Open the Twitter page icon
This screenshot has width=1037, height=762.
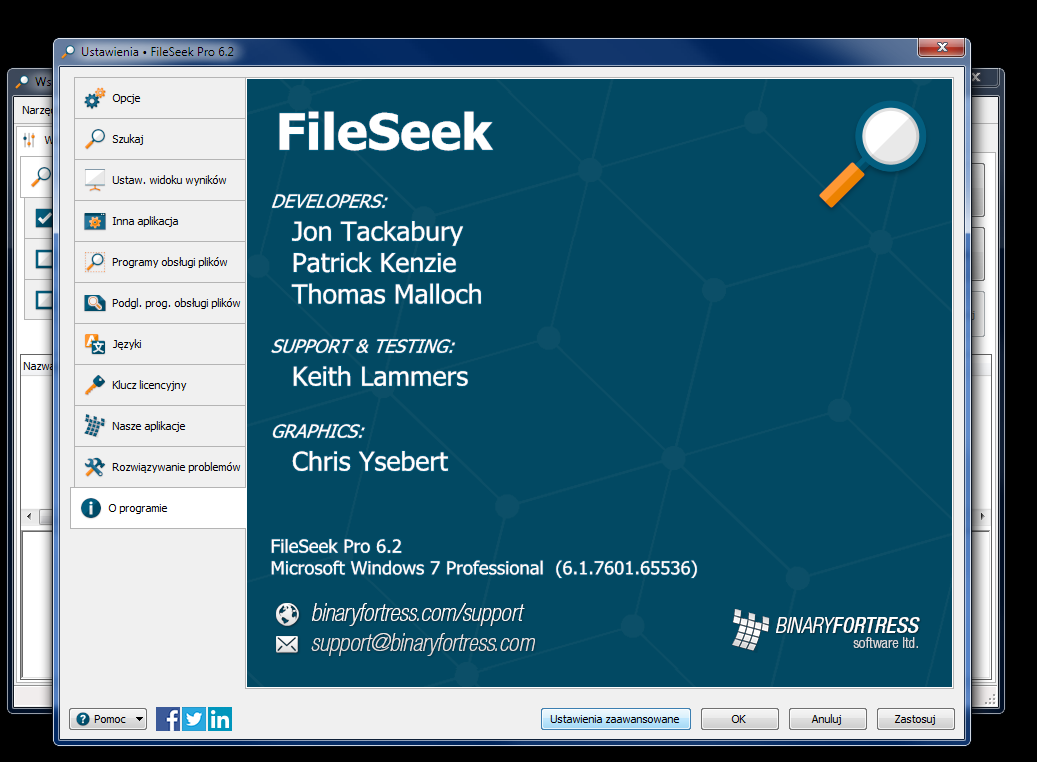[x=194, y=719]
